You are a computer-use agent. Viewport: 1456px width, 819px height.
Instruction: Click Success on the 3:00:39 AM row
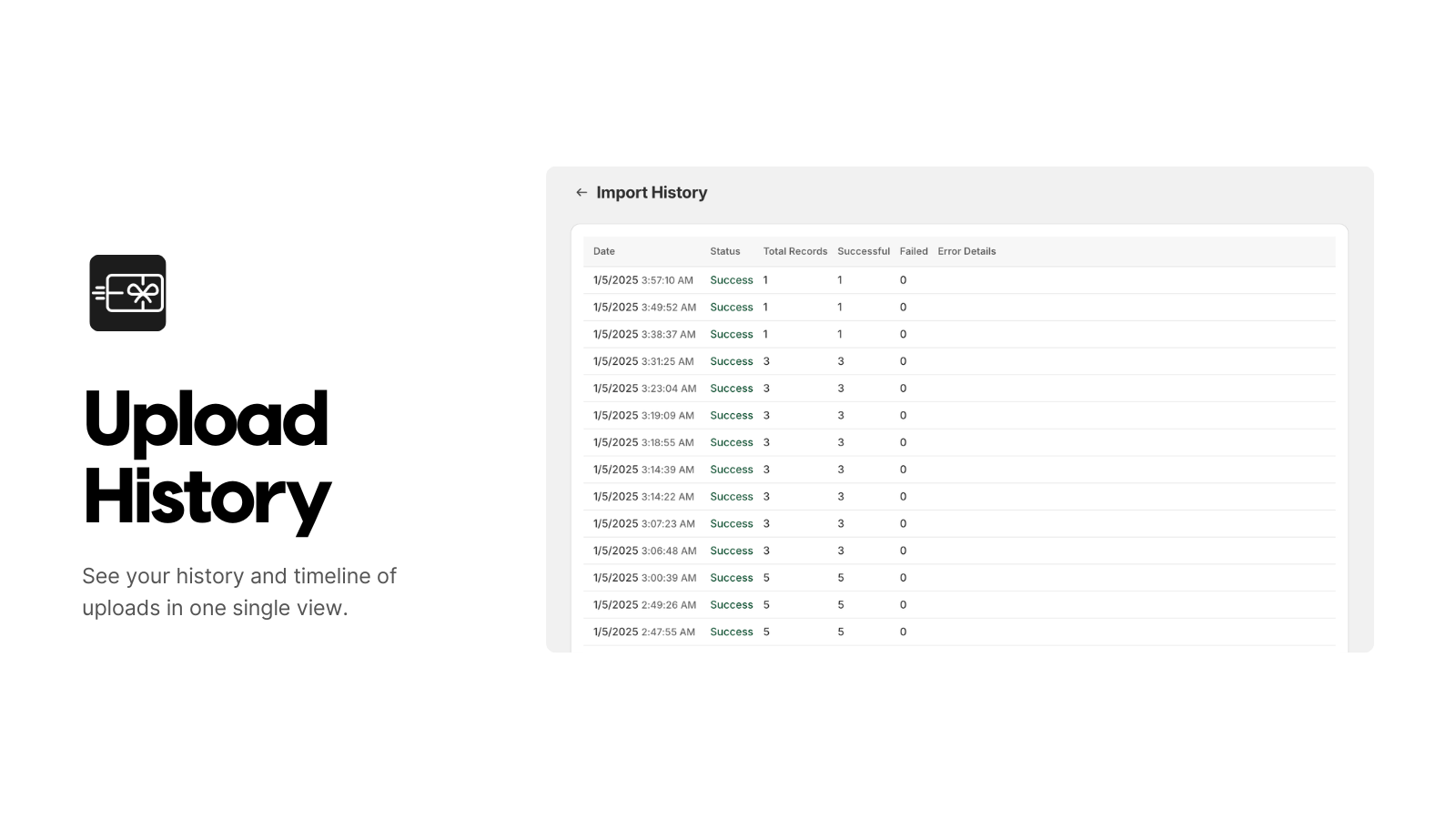[x=732, y=577]
